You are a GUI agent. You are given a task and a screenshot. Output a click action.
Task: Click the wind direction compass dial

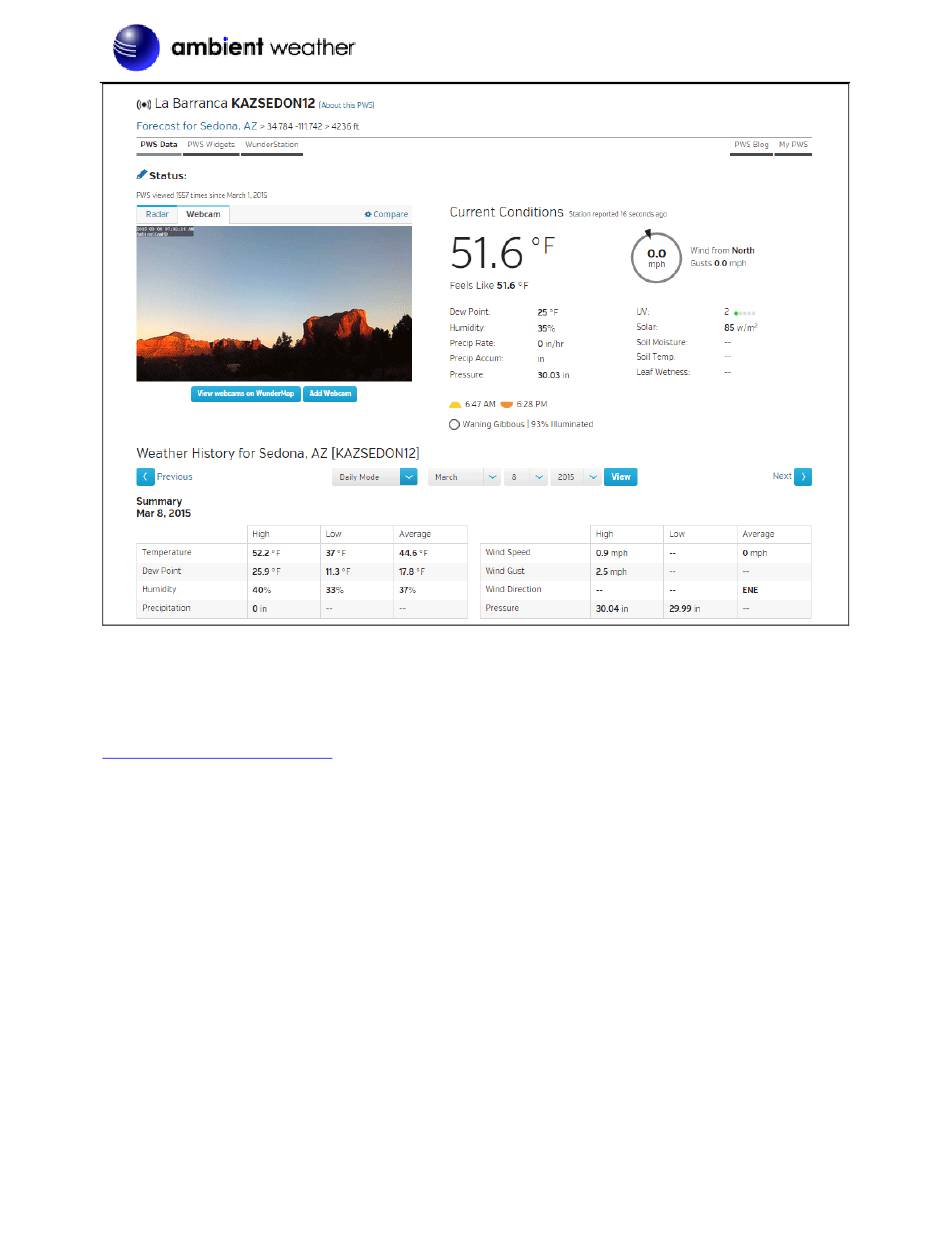click(656, 257)
